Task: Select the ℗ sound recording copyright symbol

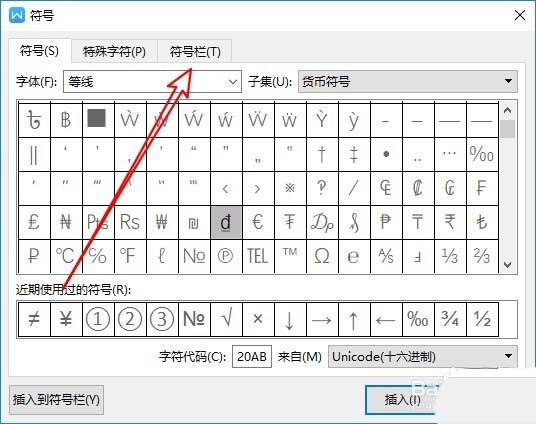Action: coord(226,256)
